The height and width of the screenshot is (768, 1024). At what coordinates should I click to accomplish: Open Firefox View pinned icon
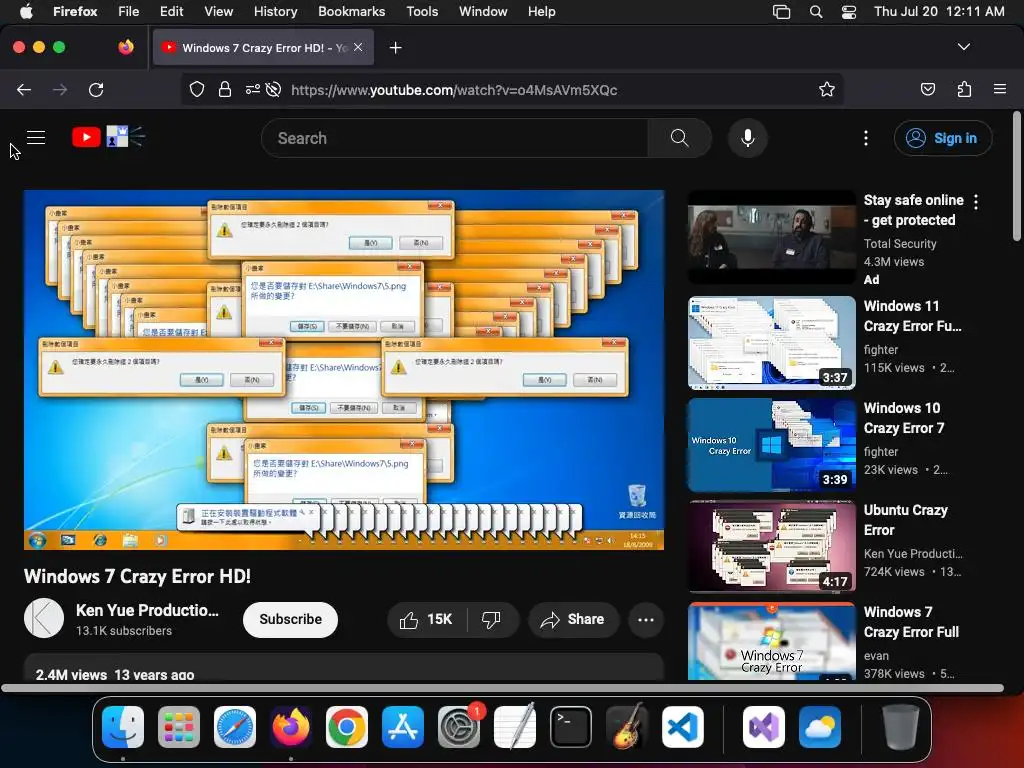(x=126, y=47)
